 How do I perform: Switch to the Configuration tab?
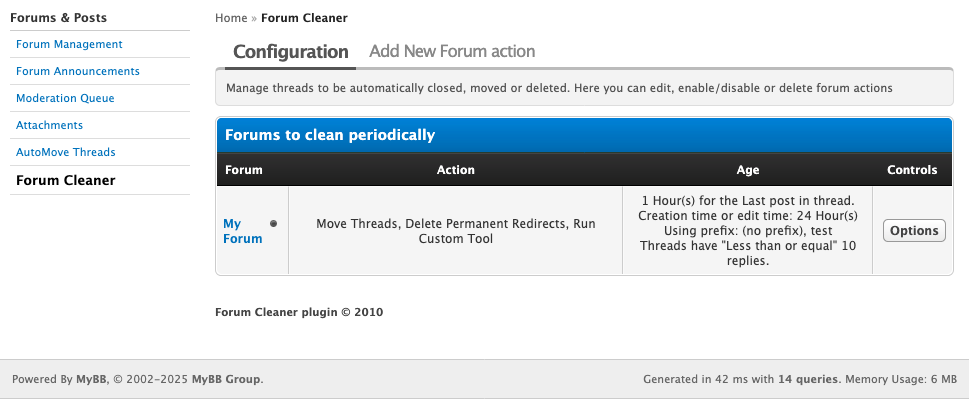pos(290,51)
